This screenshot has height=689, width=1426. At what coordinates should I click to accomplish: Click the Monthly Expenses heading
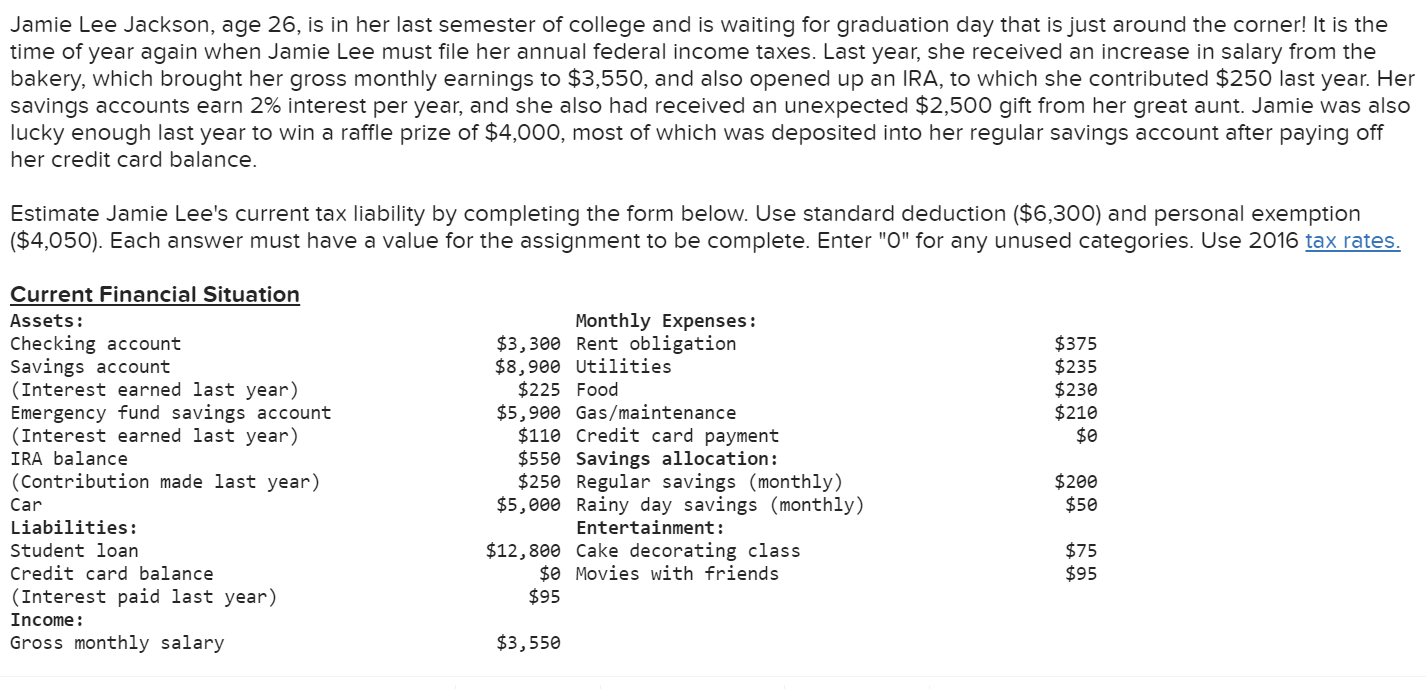coord(666,321)
